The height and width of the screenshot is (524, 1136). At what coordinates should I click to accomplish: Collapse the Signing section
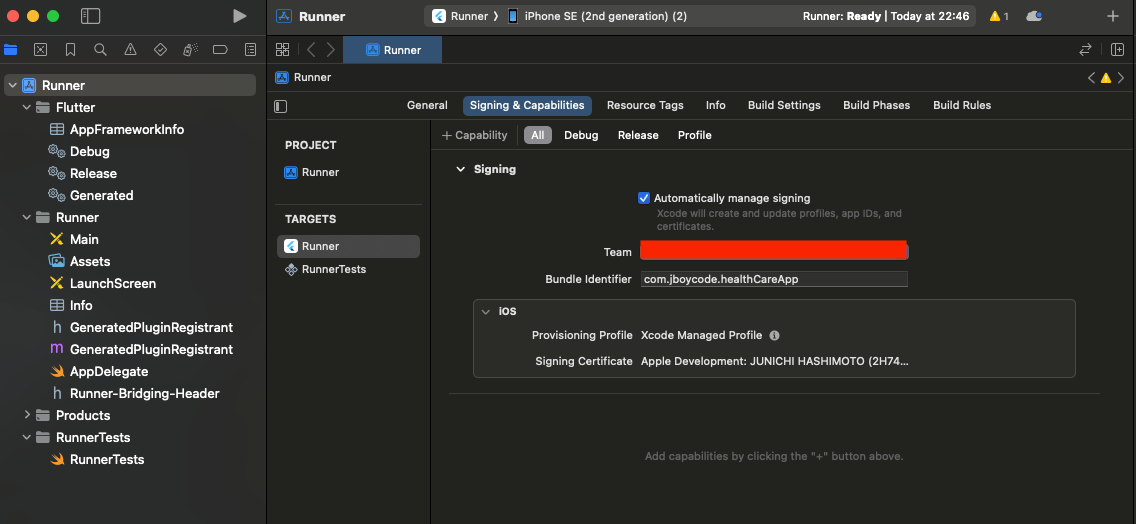tap(459, 169)
